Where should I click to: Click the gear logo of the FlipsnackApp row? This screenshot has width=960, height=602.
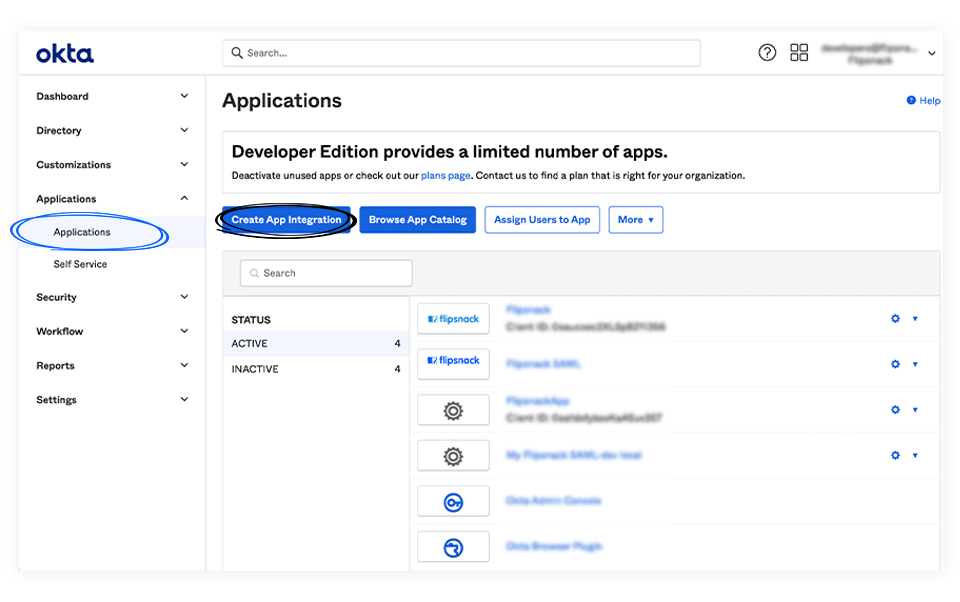pyautogui.click(x=453, y=410)
